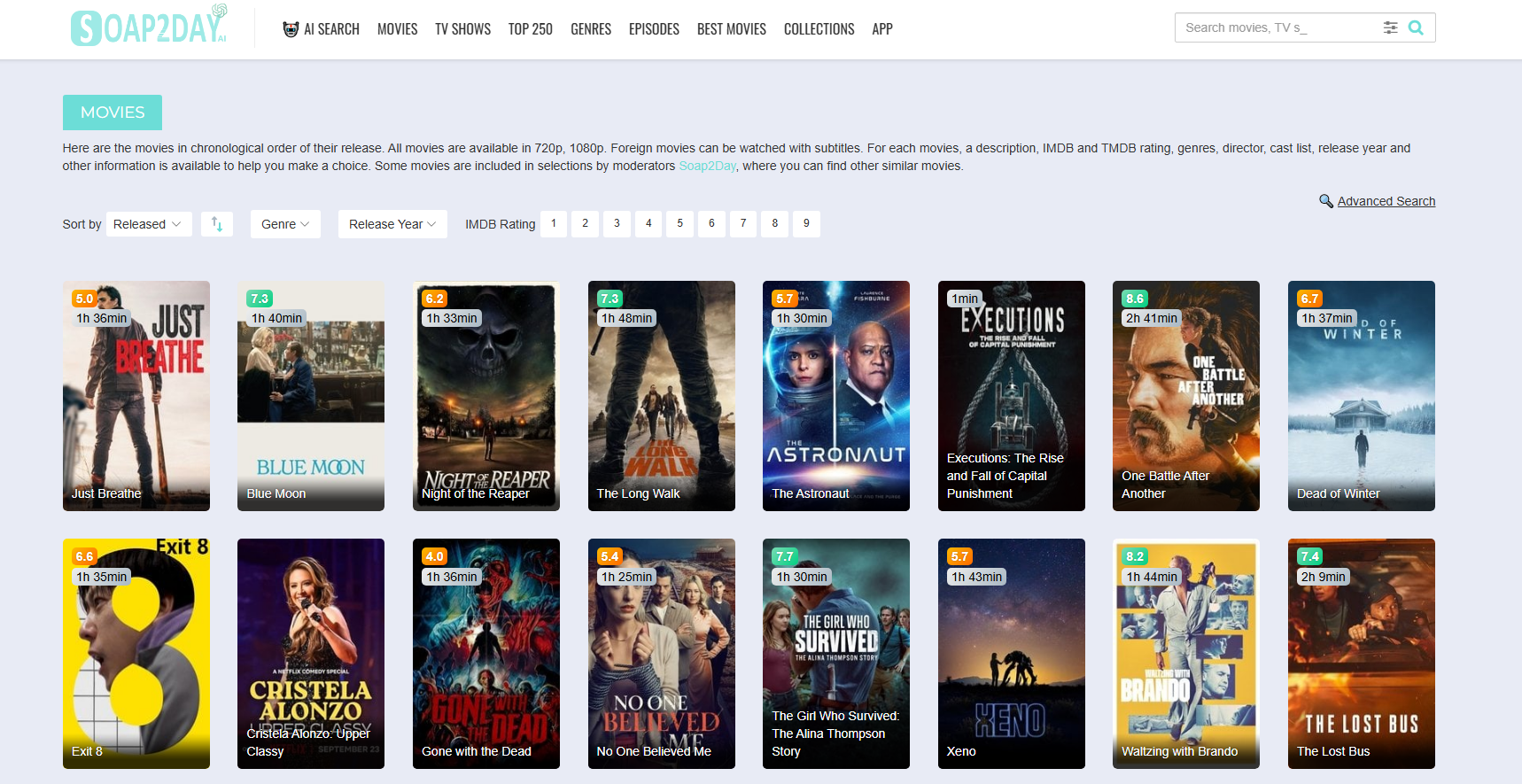The height and width of the screenshot is (784, 1522).
Task: Open the Collections menu item
Action: coord(819,29)
